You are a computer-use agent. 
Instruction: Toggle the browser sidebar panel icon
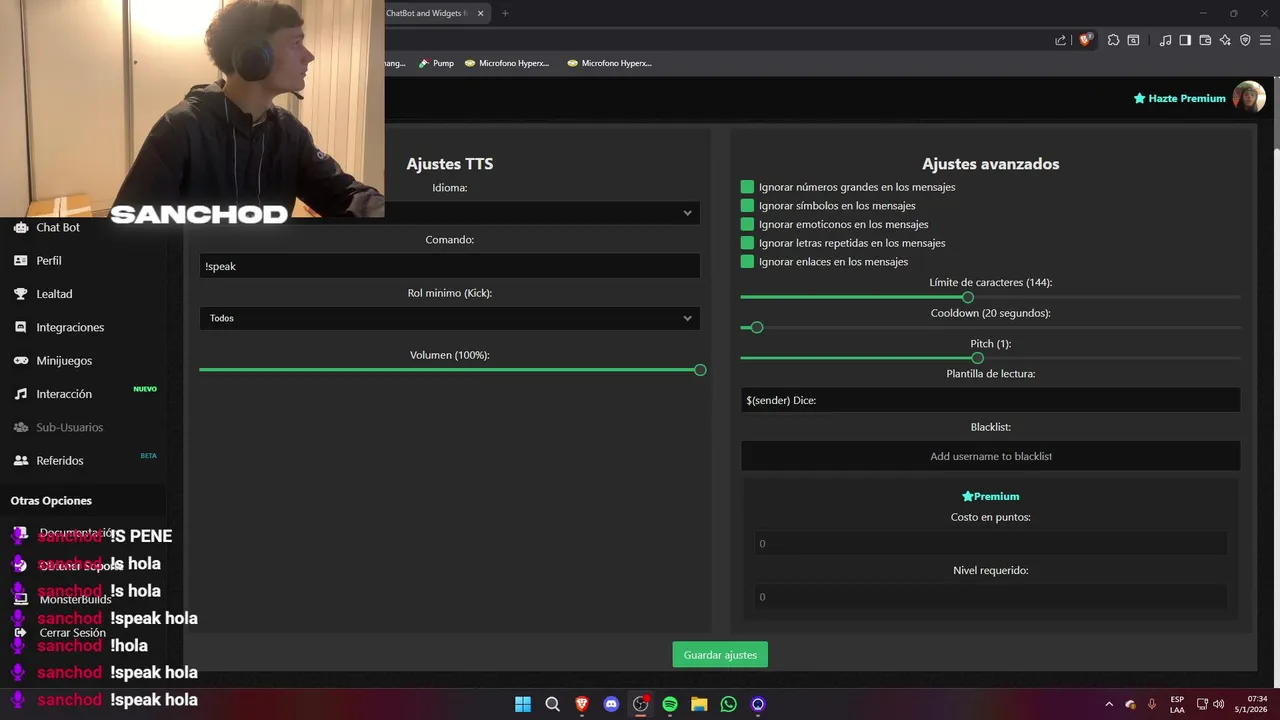point(1185,40)
